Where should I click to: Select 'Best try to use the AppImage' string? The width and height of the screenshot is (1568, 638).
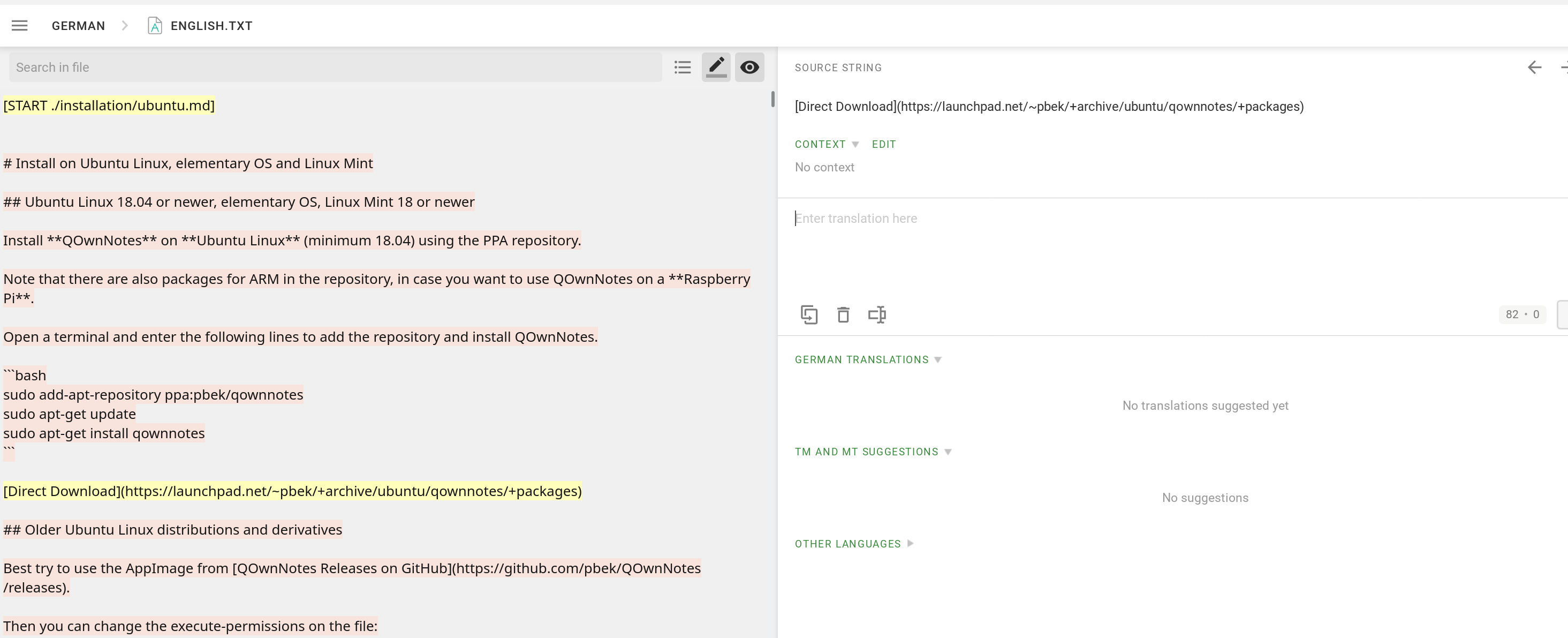click(x=352, y=577)
